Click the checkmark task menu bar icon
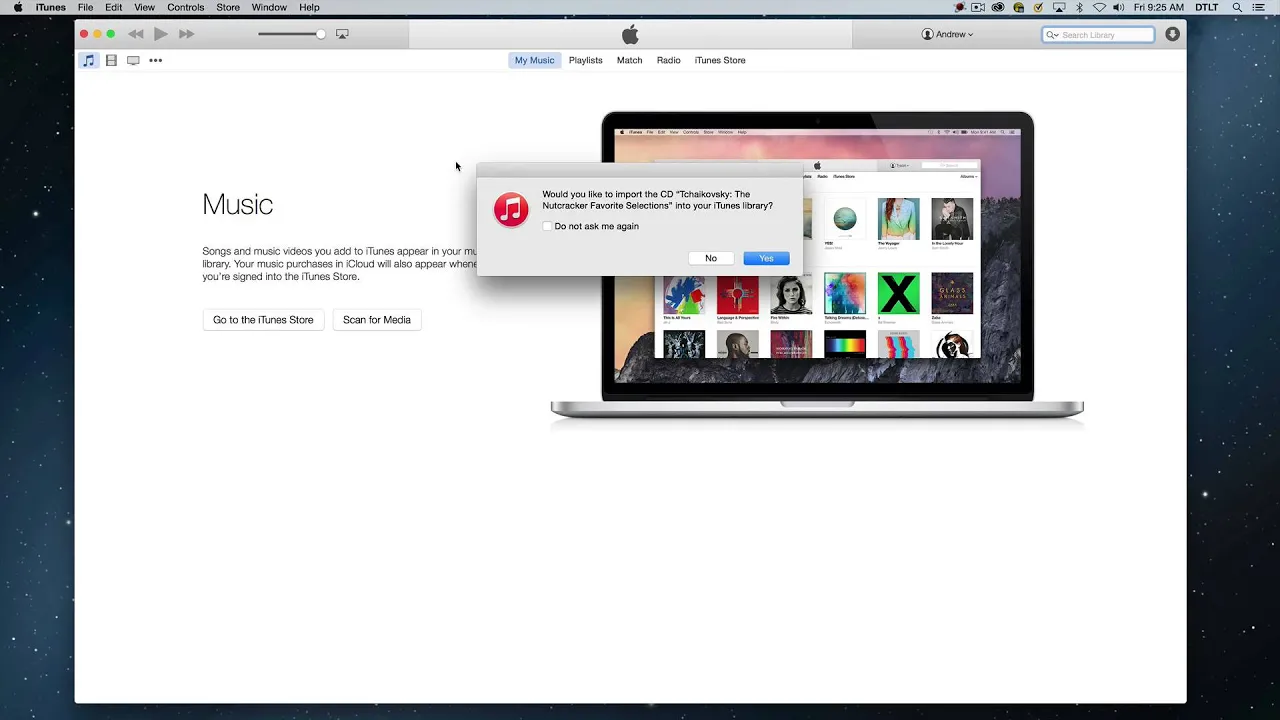 1038,7
